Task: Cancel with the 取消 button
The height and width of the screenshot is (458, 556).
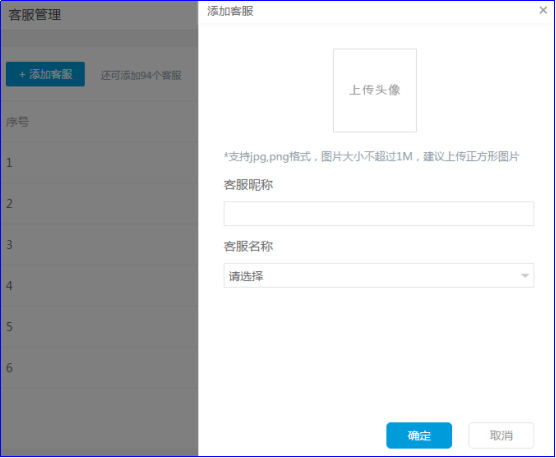Action: (x=501, y=435)
